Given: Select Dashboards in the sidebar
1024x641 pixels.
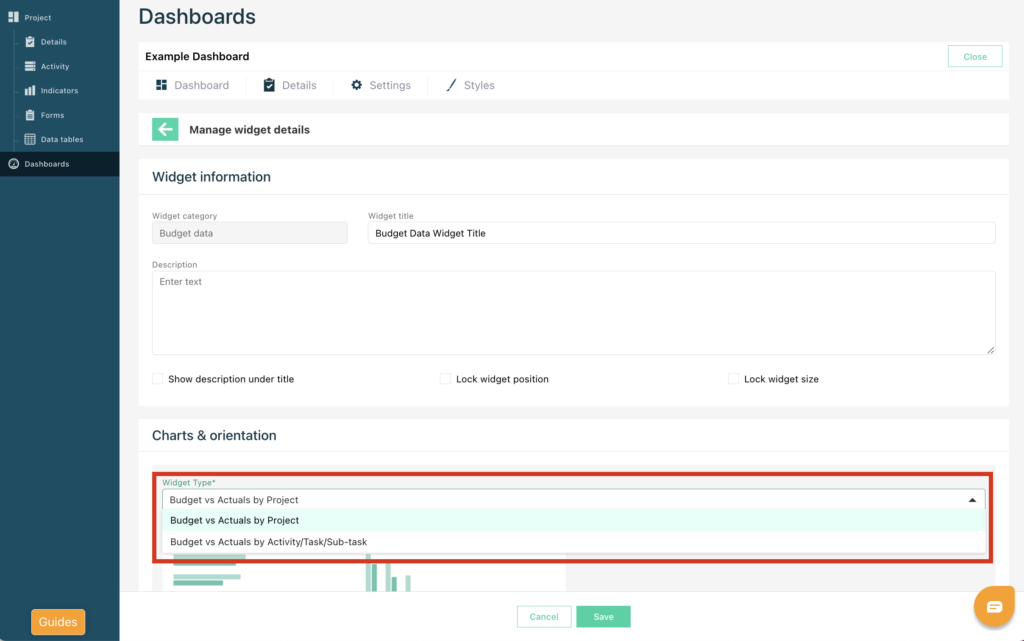Looking at the screenshot, I should click(x=59, y=164).
